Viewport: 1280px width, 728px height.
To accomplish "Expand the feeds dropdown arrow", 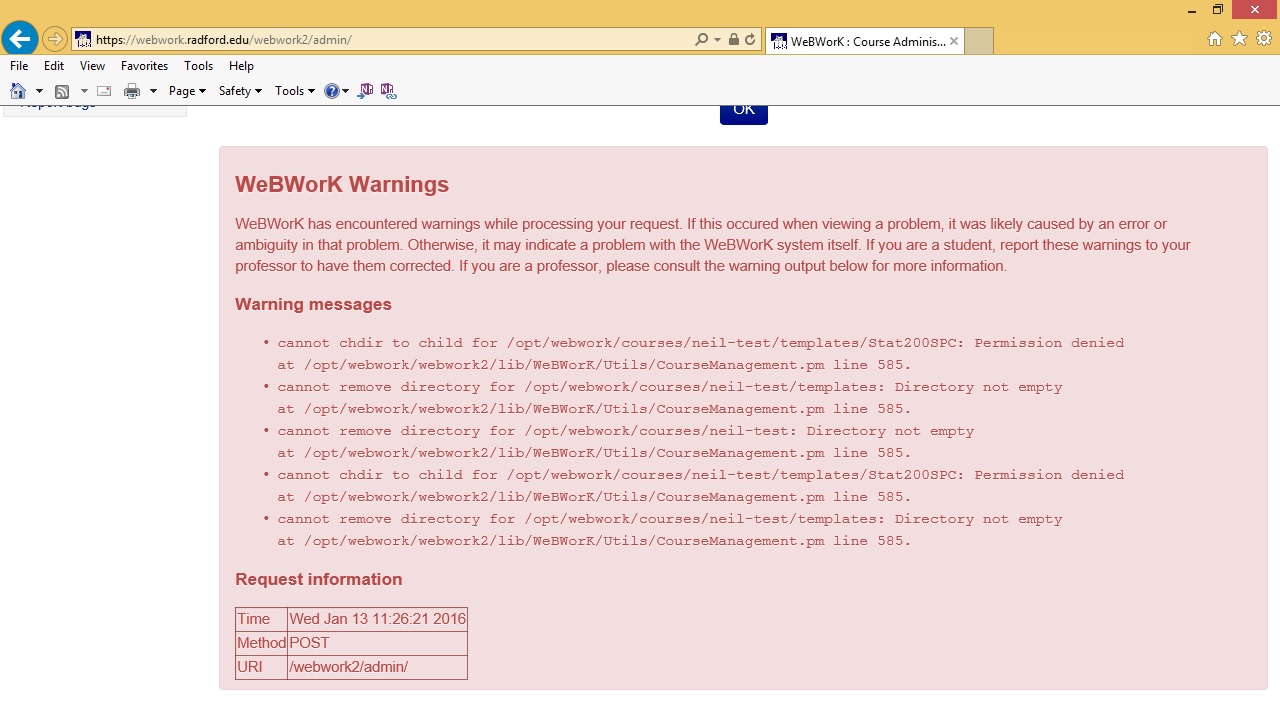I will click(x=84, y=91).
